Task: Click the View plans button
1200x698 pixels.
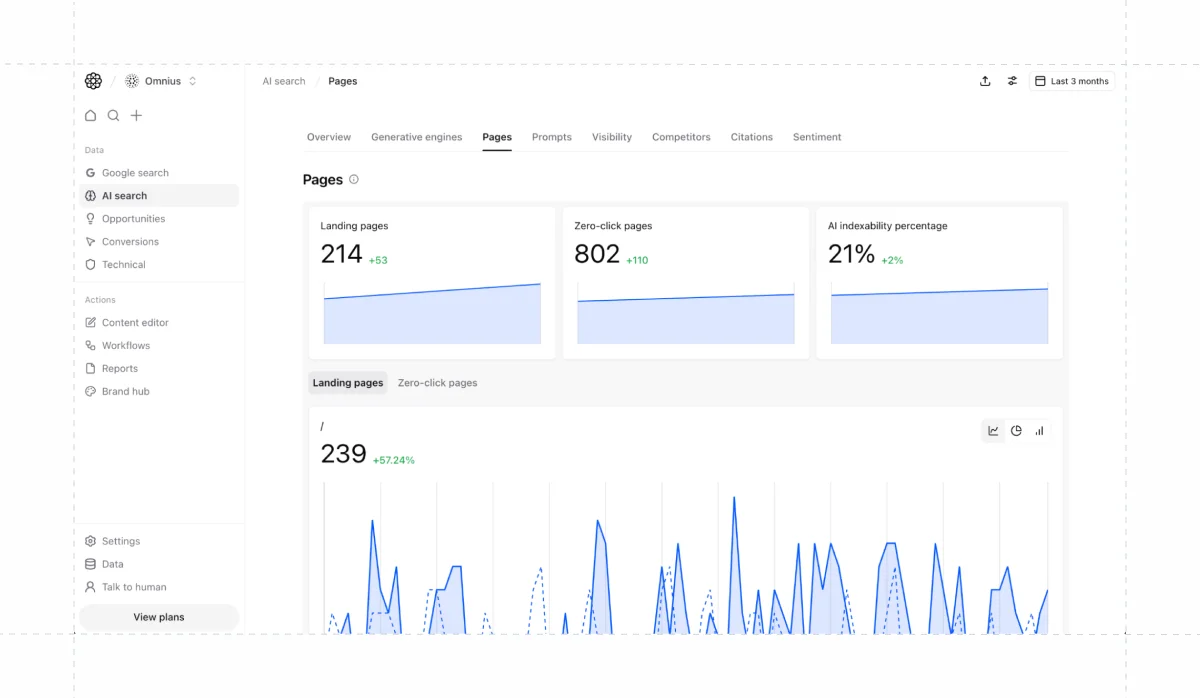Action: coord(158,617)
